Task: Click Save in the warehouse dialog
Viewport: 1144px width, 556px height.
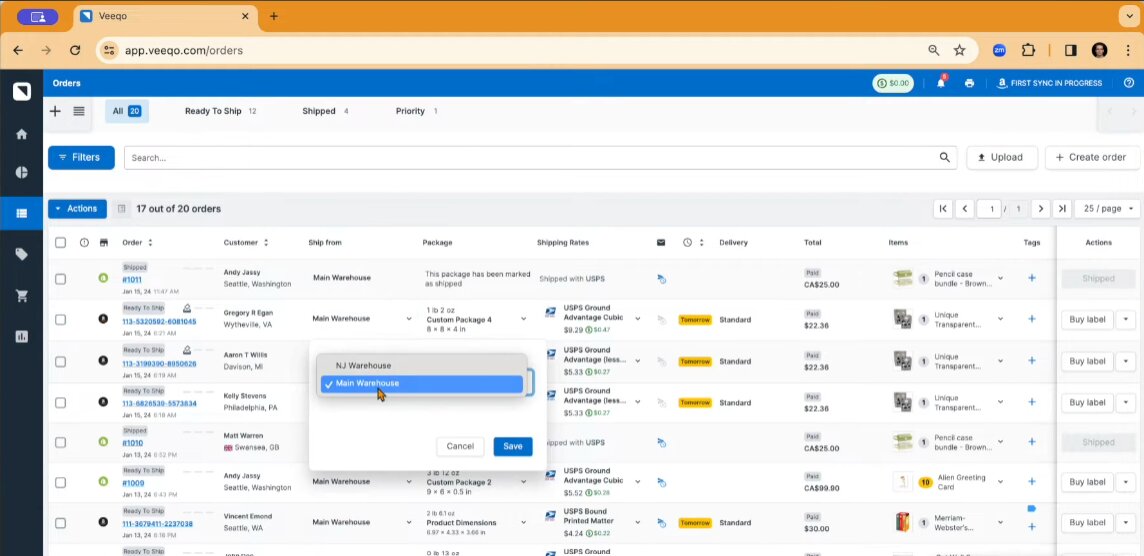Action: pos(512,446)
